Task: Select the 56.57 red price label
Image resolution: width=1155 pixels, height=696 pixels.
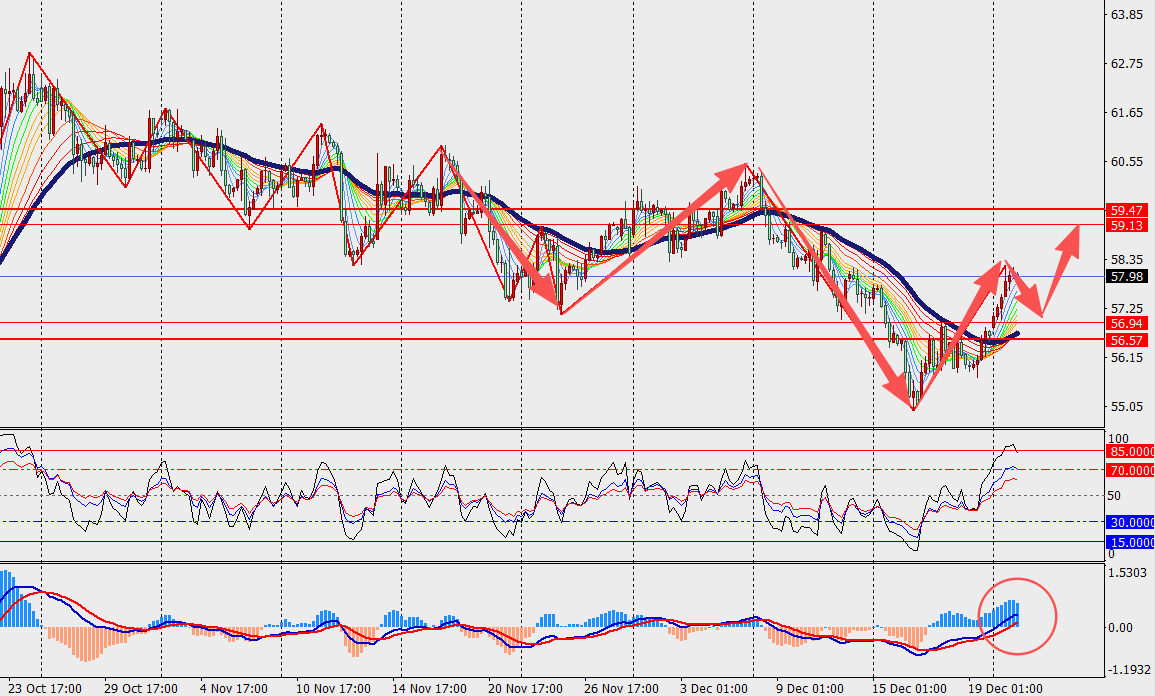Action: [1125, 340]
